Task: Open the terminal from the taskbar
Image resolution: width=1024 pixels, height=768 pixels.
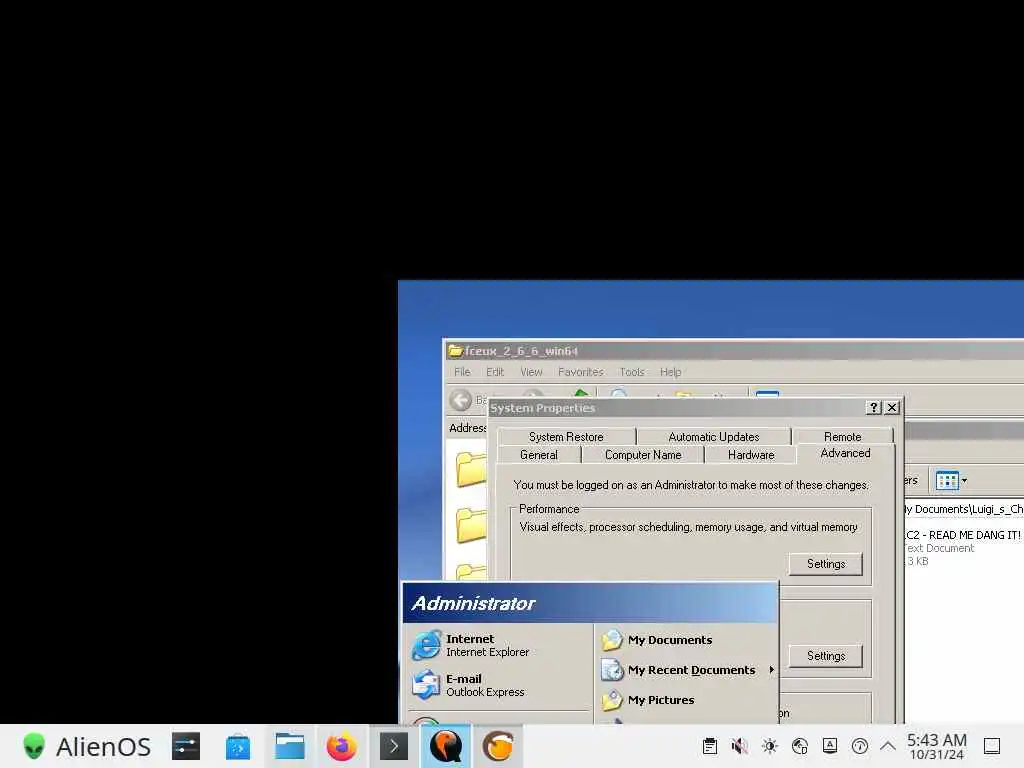Action: [394, 746]
